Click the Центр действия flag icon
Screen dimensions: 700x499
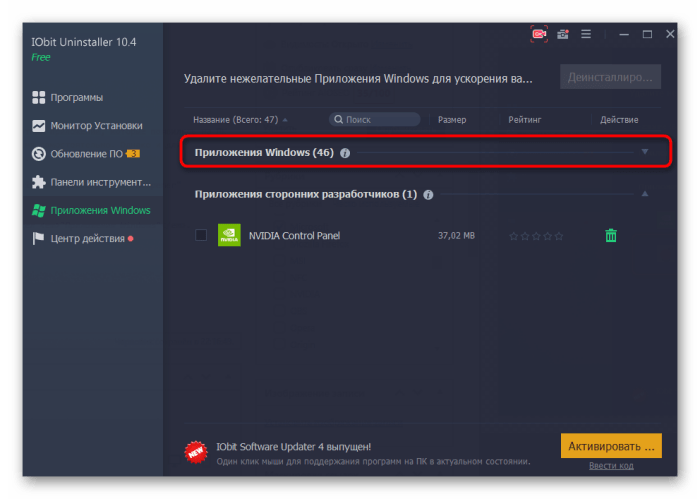(39, 238)
